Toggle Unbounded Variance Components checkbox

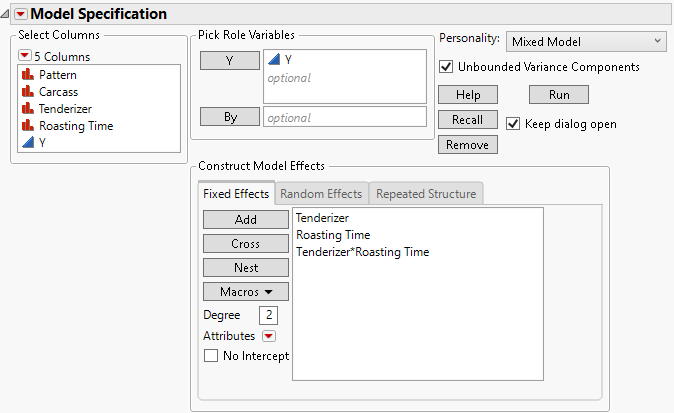click(446, 67)
